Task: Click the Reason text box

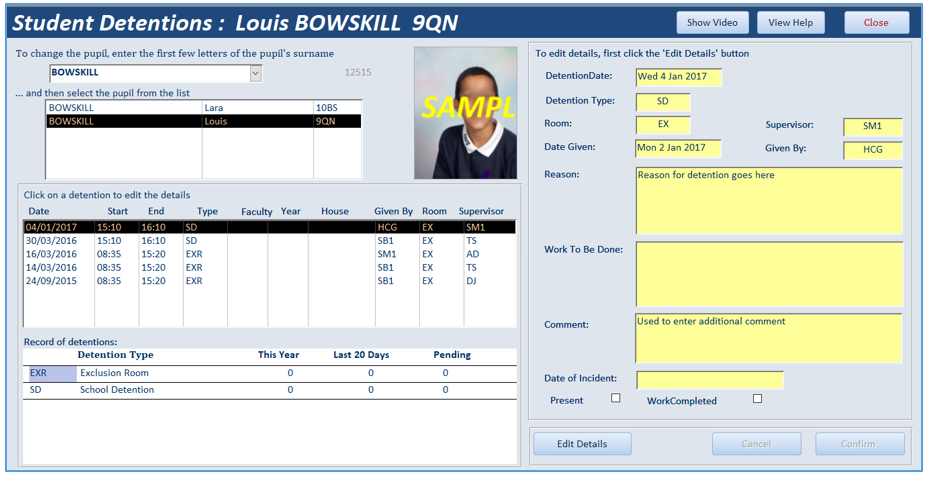Action: [769, 201]
